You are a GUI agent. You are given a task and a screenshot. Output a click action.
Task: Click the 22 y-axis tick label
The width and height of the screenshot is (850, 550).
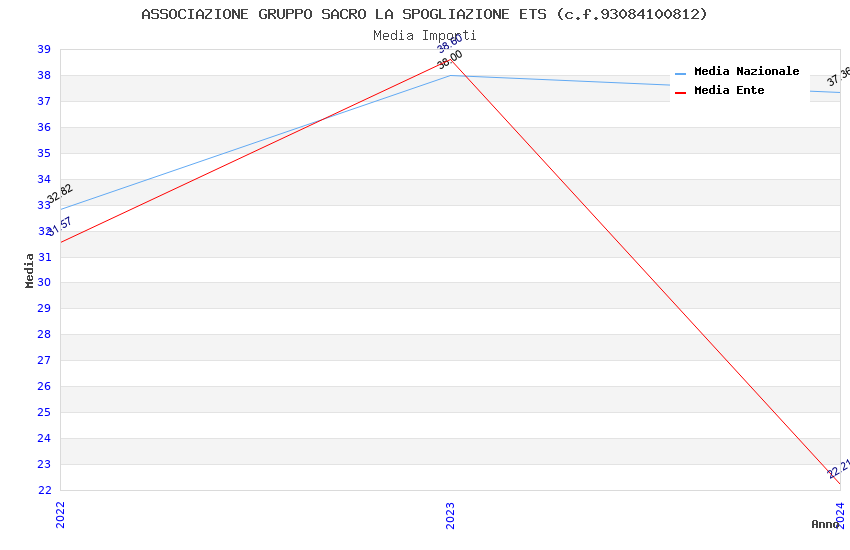coord(44,490)
